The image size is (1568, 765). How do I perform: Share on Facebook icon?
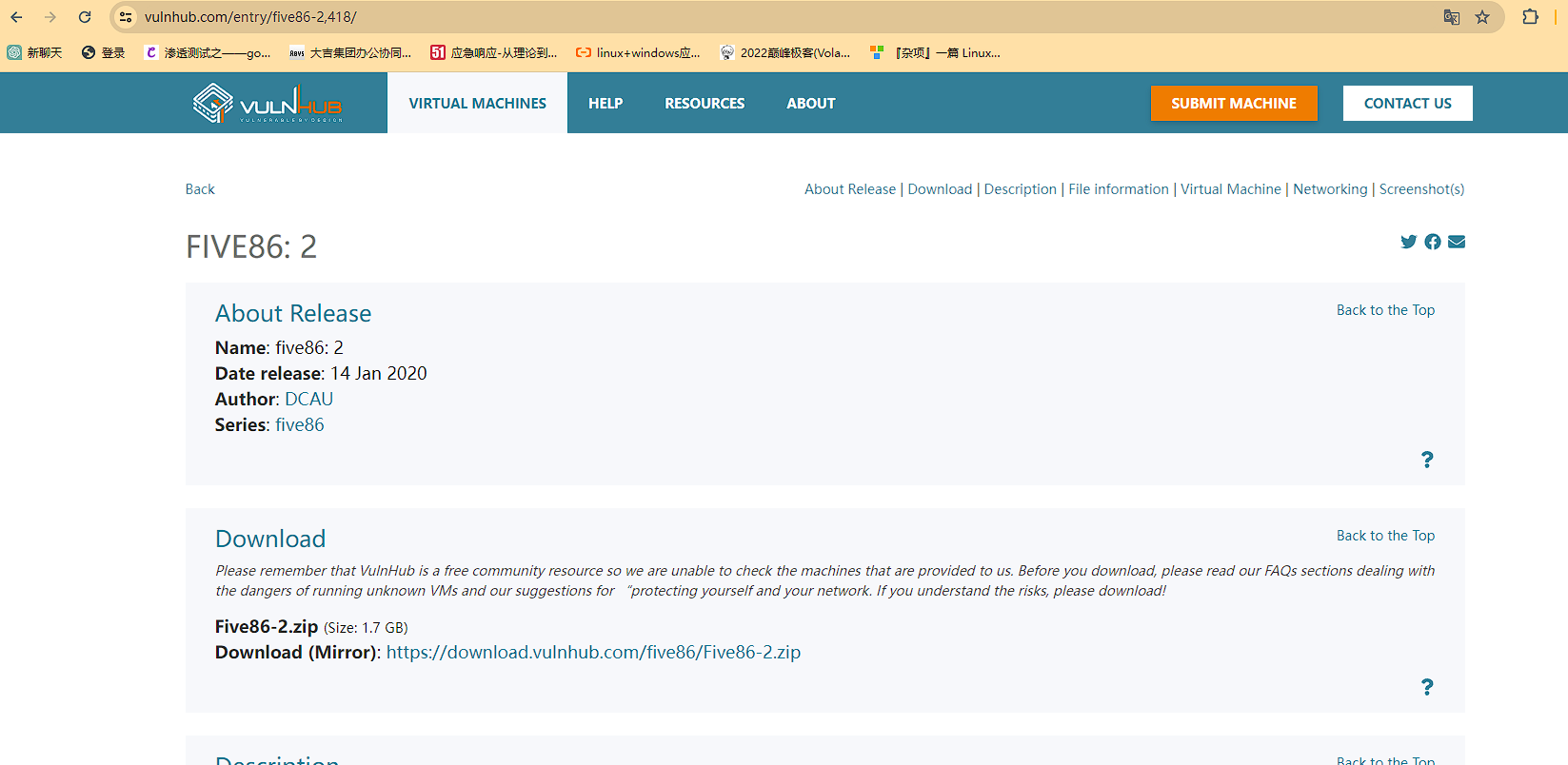click(1433, 242)
